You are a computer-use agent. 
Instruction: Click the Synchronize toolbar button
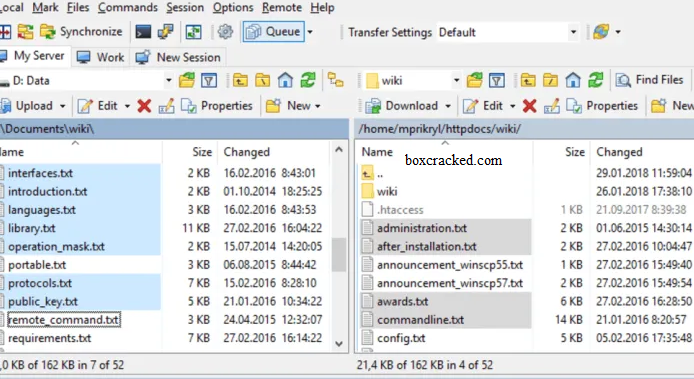pyautogui.click(x=81, y=32)
